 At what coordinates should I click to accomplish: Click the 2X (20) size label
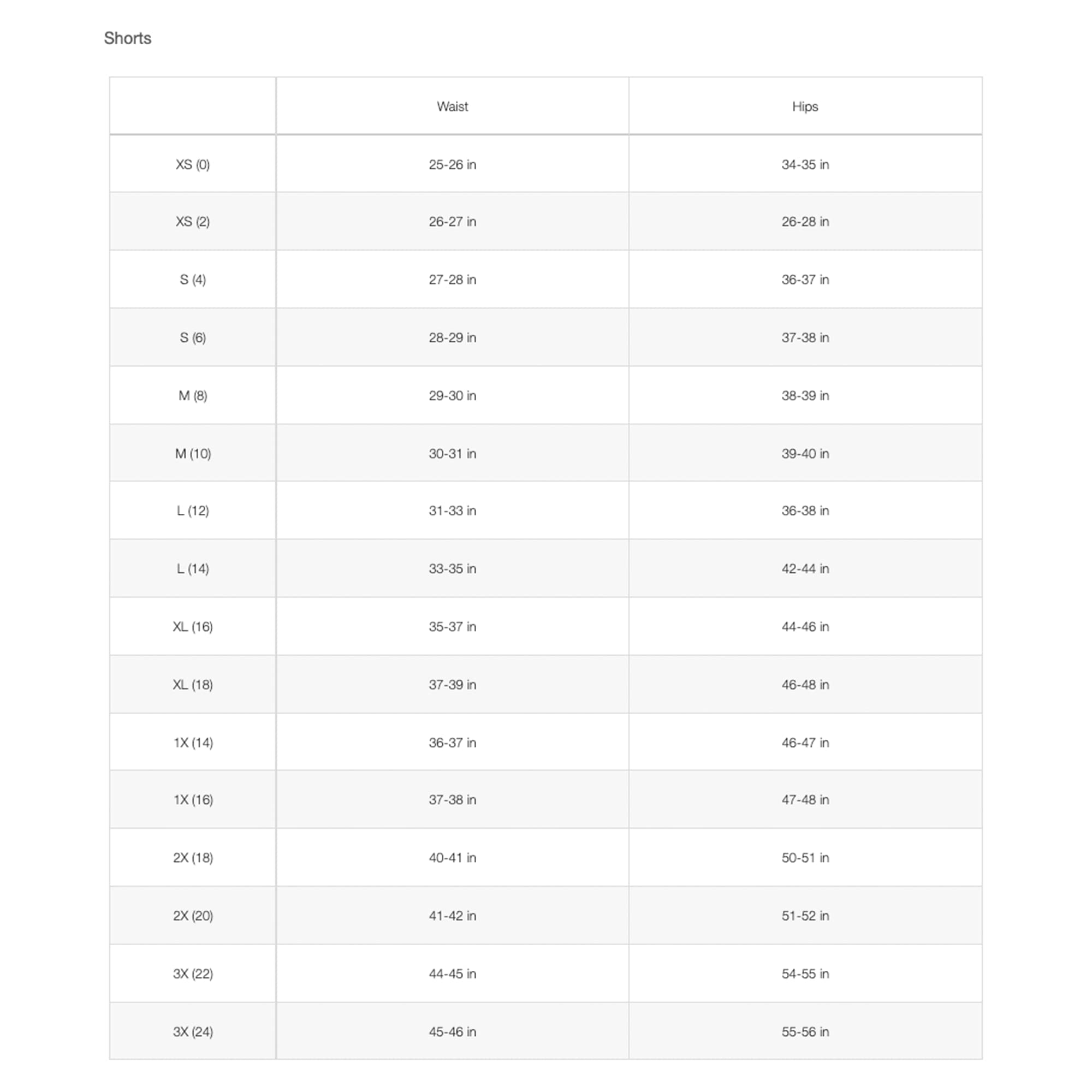(193, 916)
